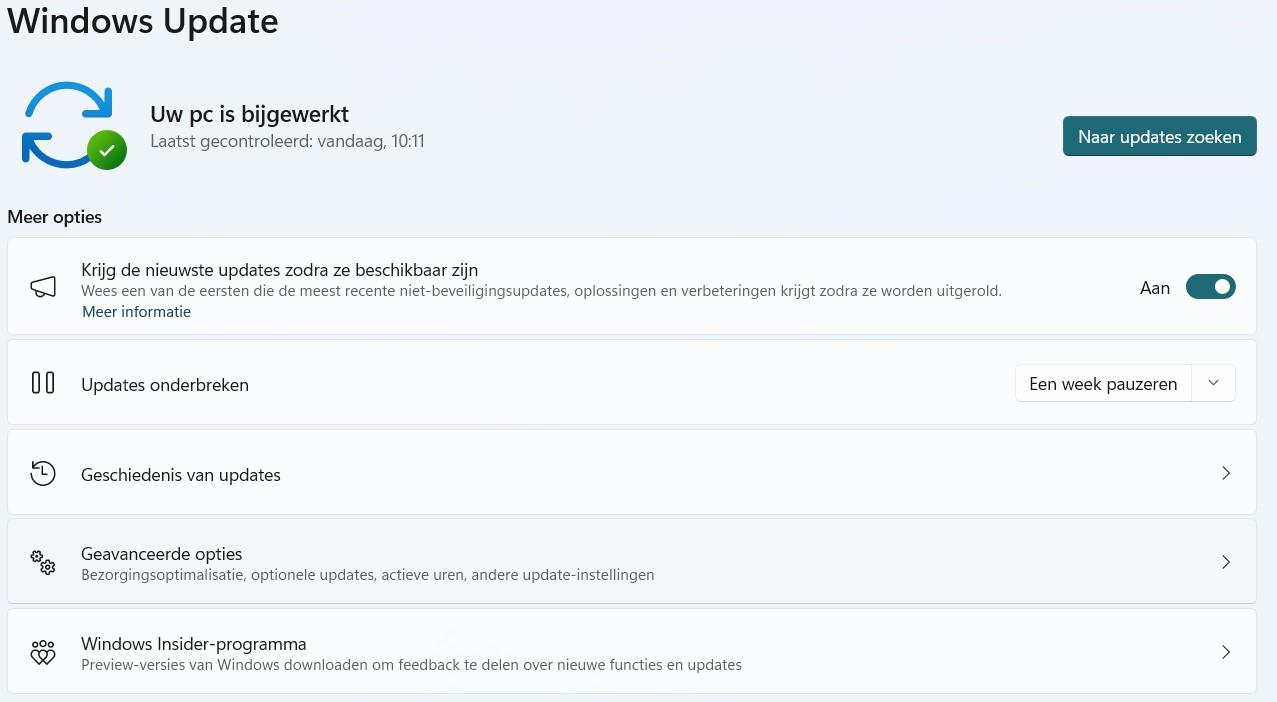Expand Geschiedenis van updates chevron
This screenshot has width=1277, height=702.
pyautogui.click(x=1226, y=473)
